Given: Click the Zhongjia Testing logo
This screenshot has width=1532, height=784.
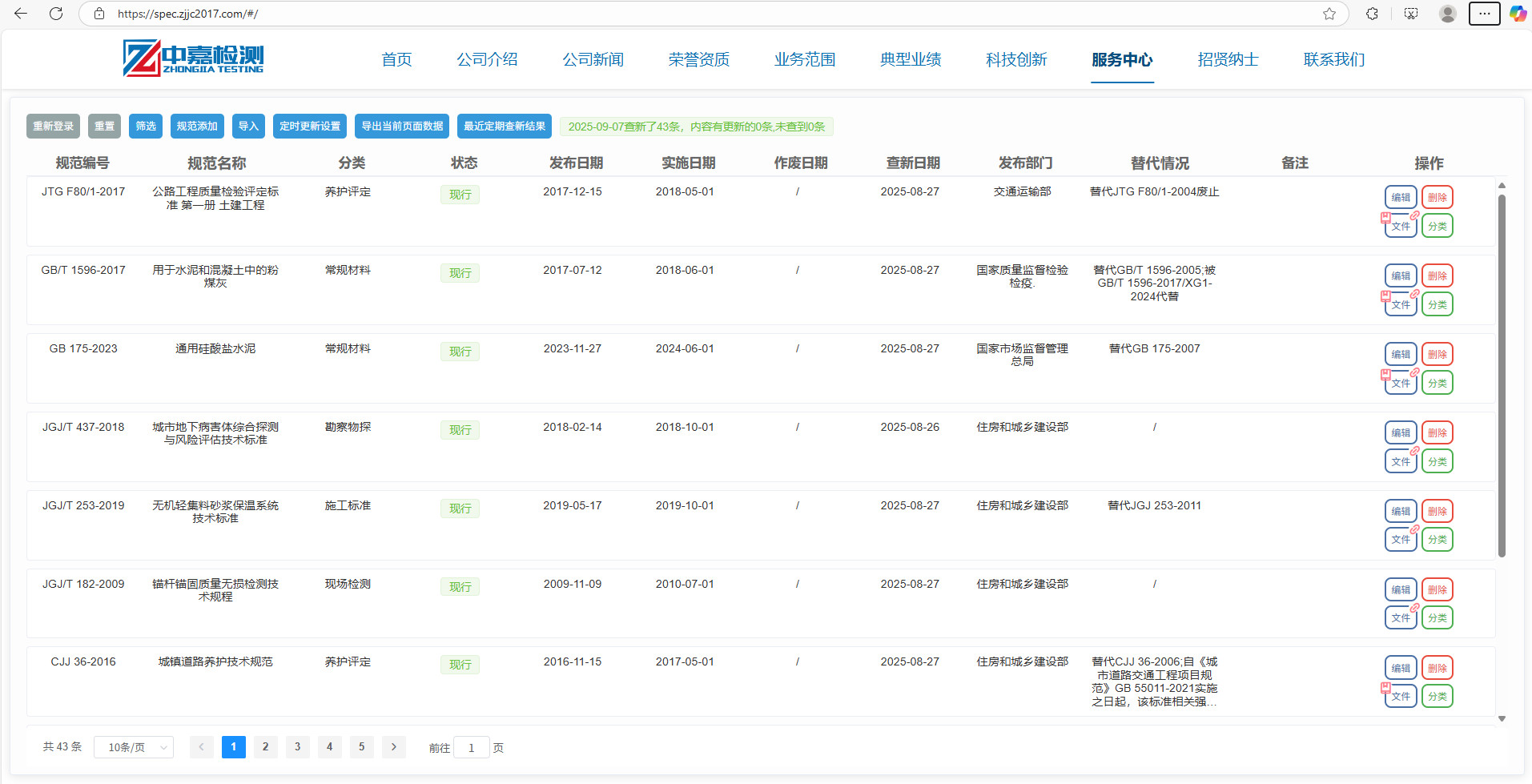Looking at the screenshot, I should [x=193, y=58].
